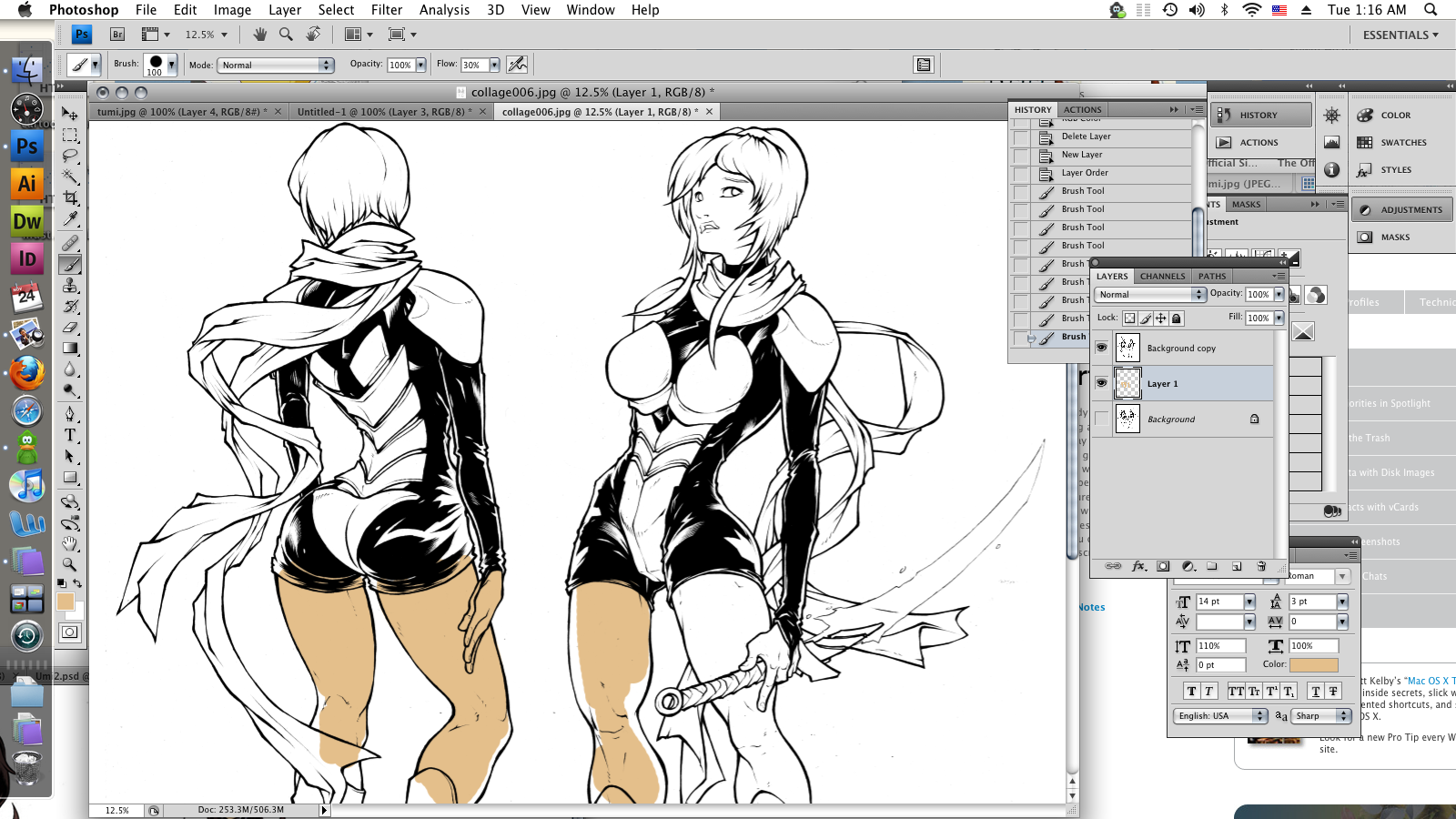1456x819 pixels.
Task: Open the Swatches panel button
Action: [1402, 143]
